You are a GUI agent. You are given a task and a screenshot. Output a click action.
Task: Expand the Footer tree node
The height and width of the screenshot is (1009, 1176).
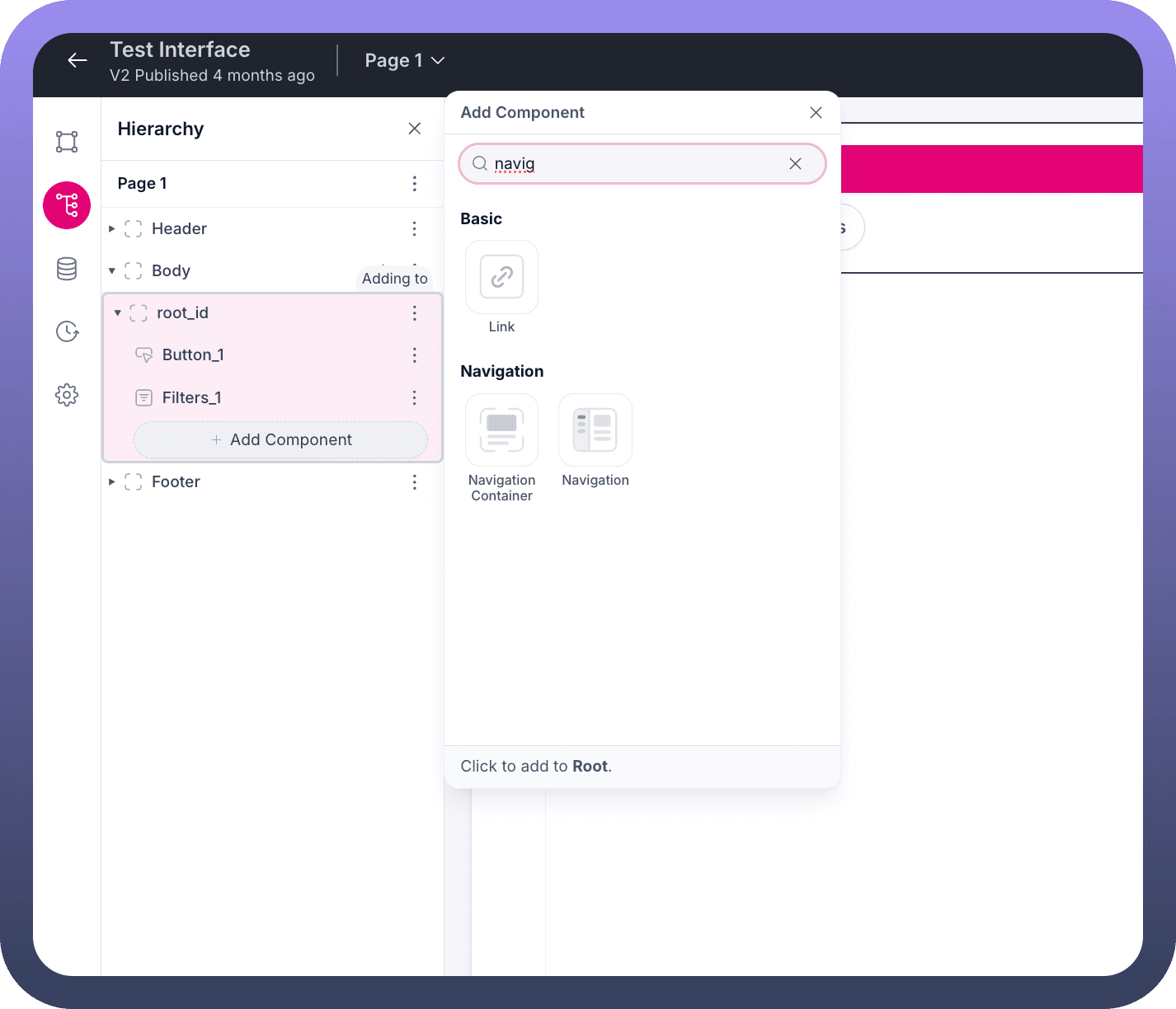112,482
